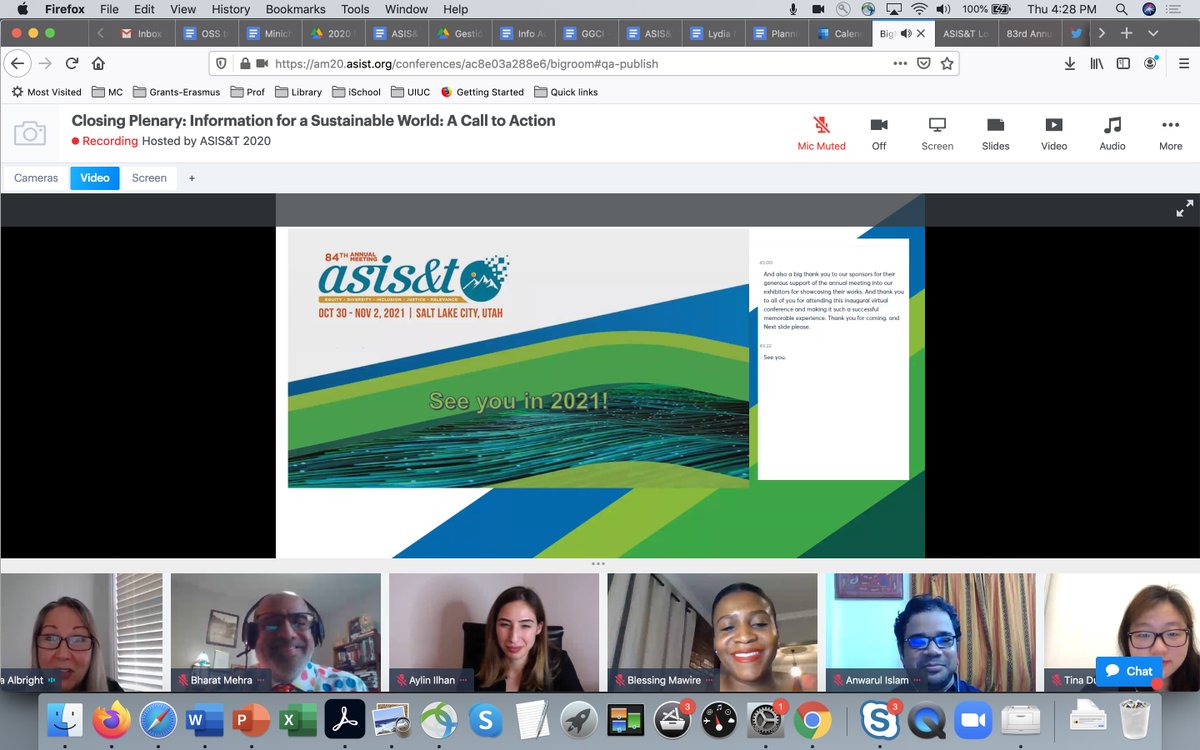
Task: Open the Getting Started bookmark
Action: (x=482, y=92)
